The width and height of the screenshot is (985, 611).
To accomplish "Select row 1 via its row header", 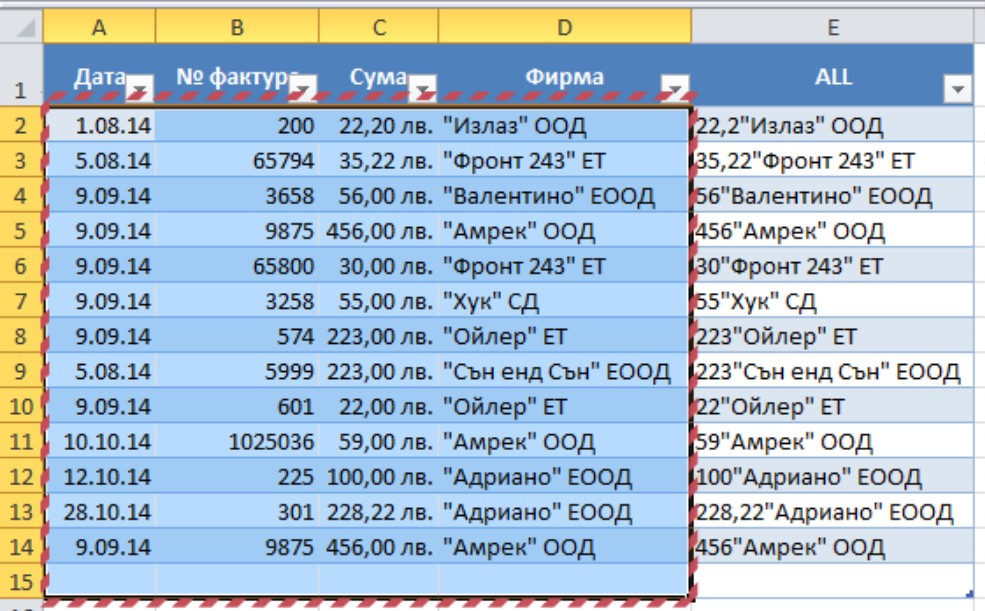I will [x=21, y=75].
